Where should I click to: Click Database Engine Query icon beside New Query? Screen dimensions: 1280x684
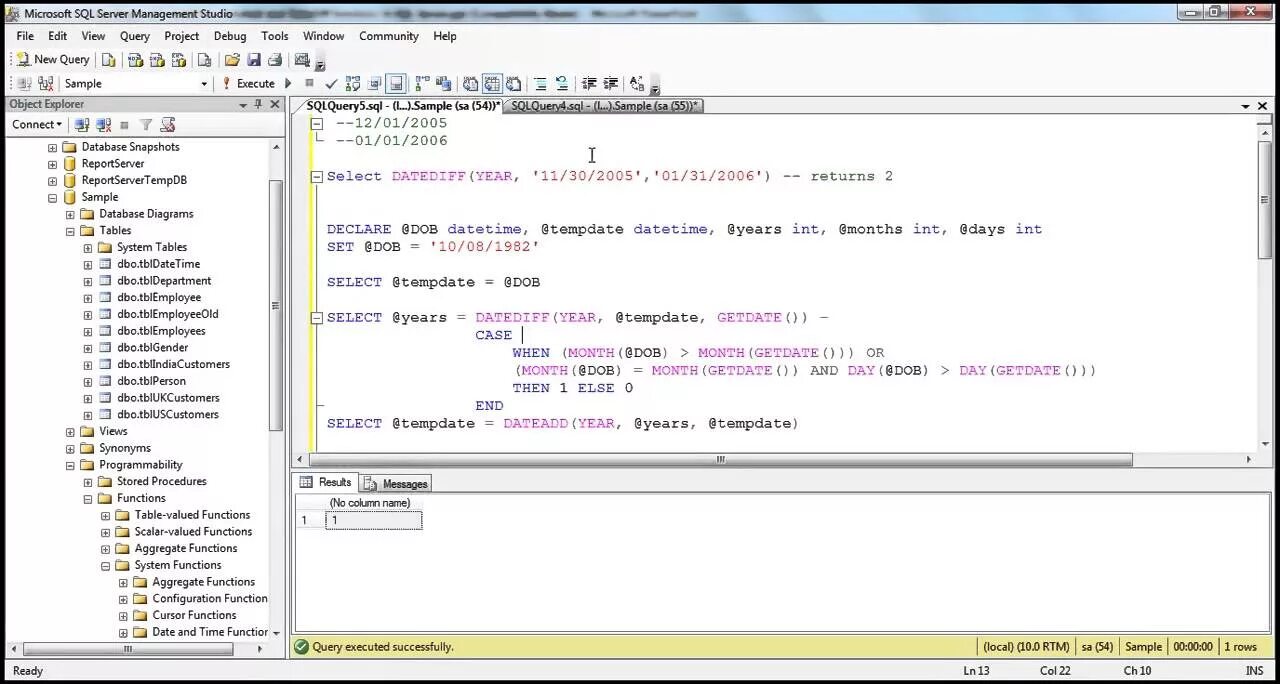click(109, 60)
